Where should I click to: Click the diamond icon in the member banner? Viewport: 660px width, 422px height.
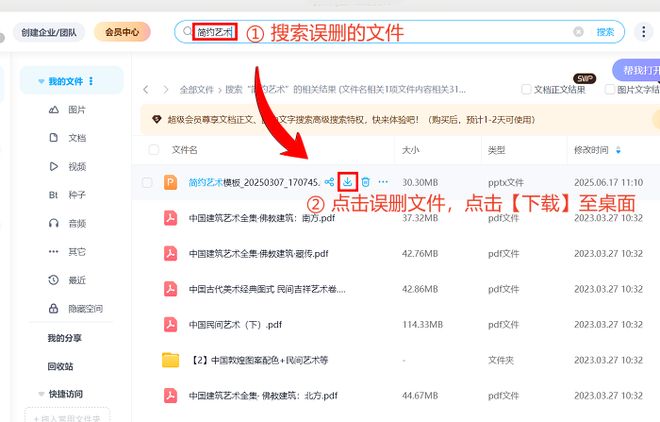click(157, 119)
